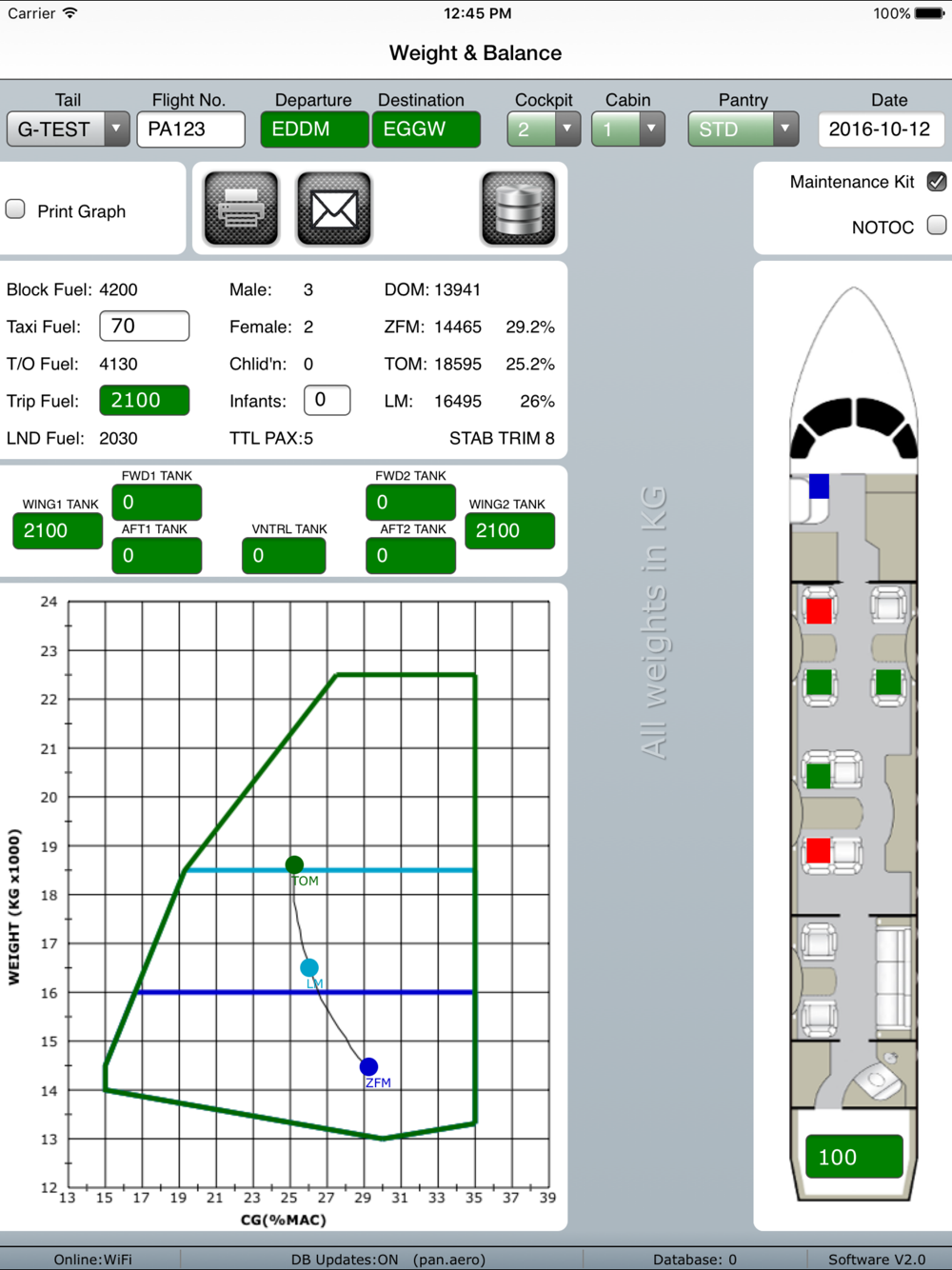Image resolution: width=952 pixels, height=1270 pixels.
Task: Edit the Taxi Fuel 70 field
Action: pyautogui.click(x=145, y=326)
